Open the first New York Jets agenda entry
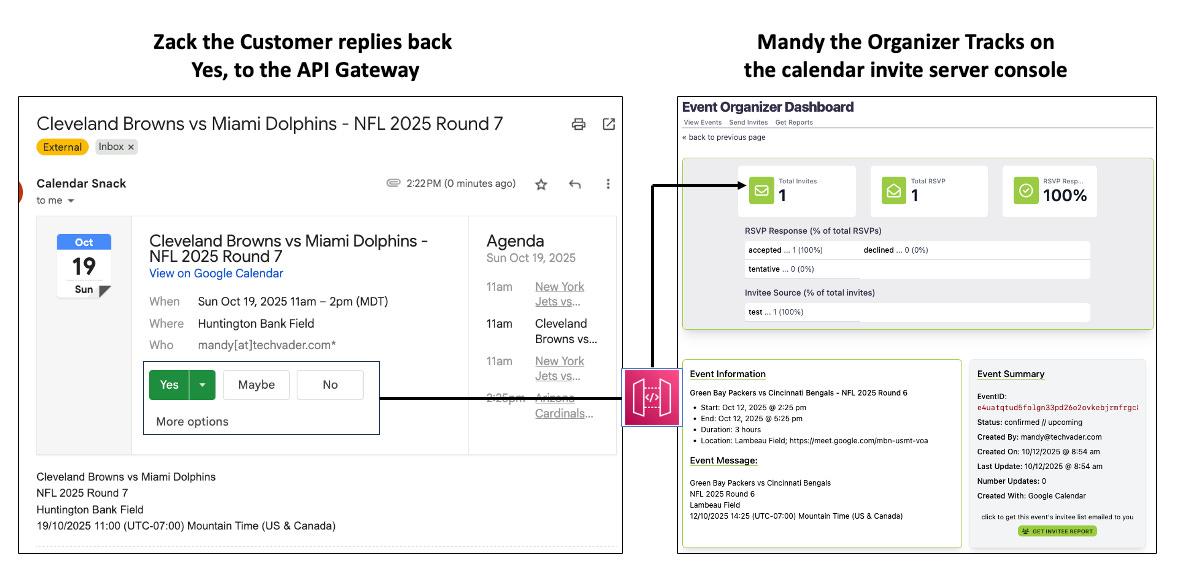Screen dimensions: 1190x576 tap(560, 294)
